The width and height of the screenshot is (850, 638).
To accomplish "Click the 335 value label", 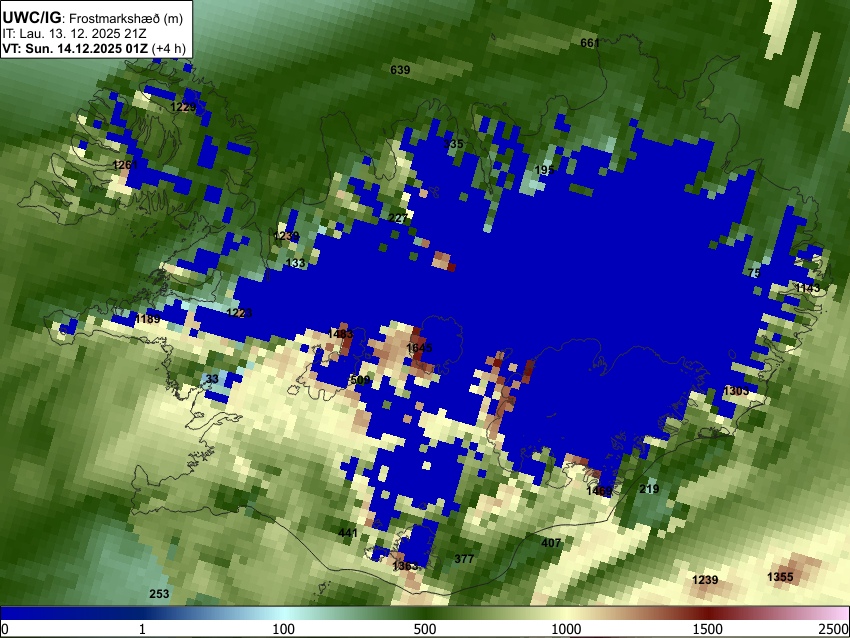I will pos(454,144).
